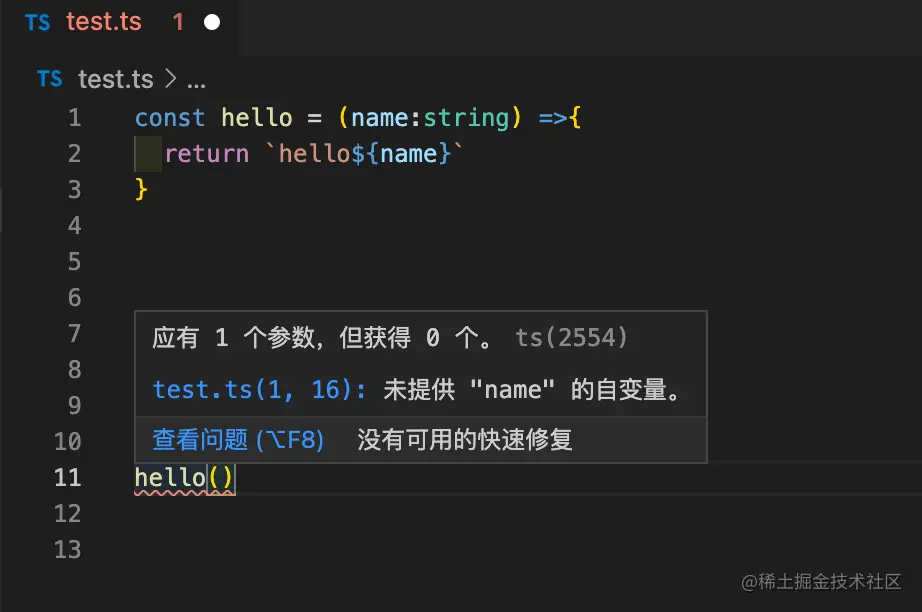Open the breadcrumb chevron separator
922x612 pixels.
point(170,79)
